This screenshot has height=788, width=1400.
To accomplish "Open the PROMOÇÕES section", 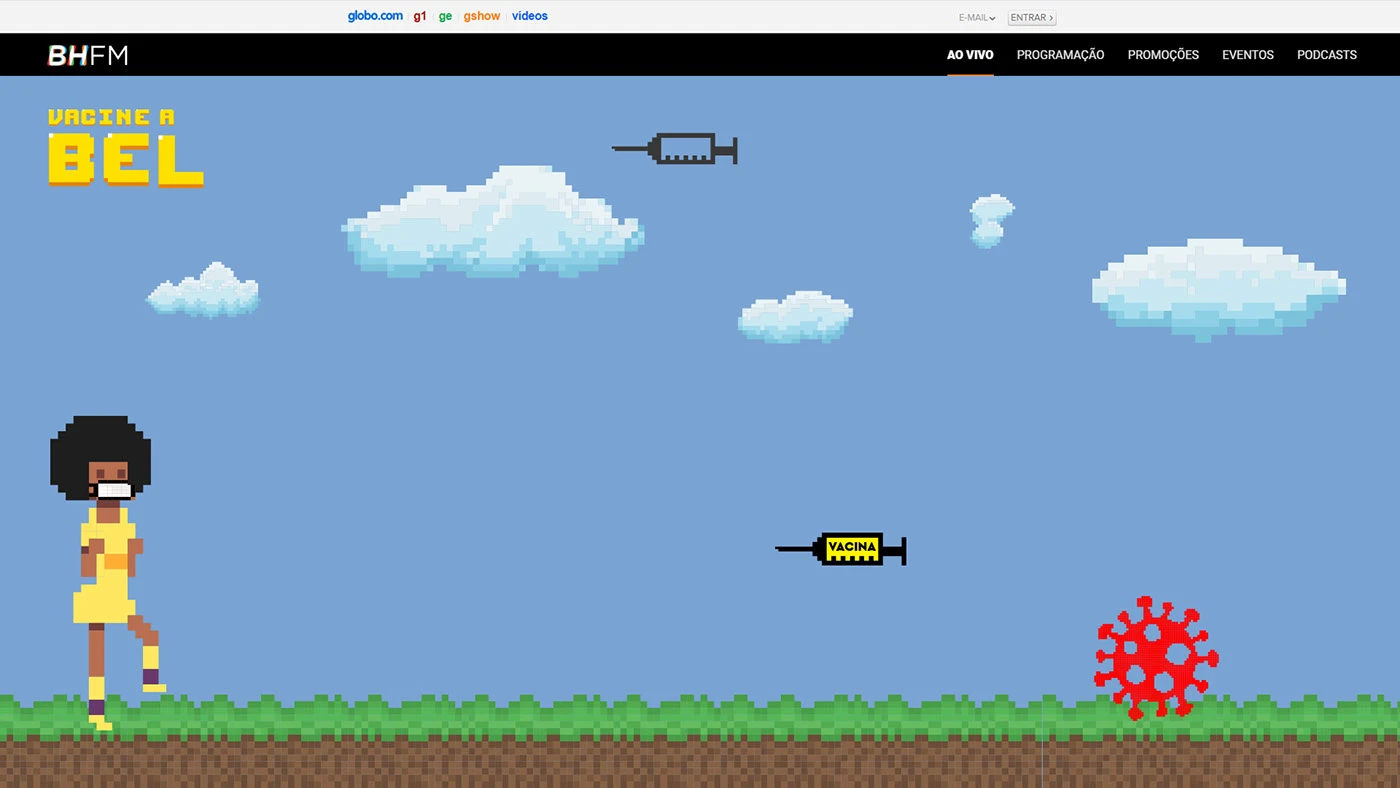I will [1163, 55].
